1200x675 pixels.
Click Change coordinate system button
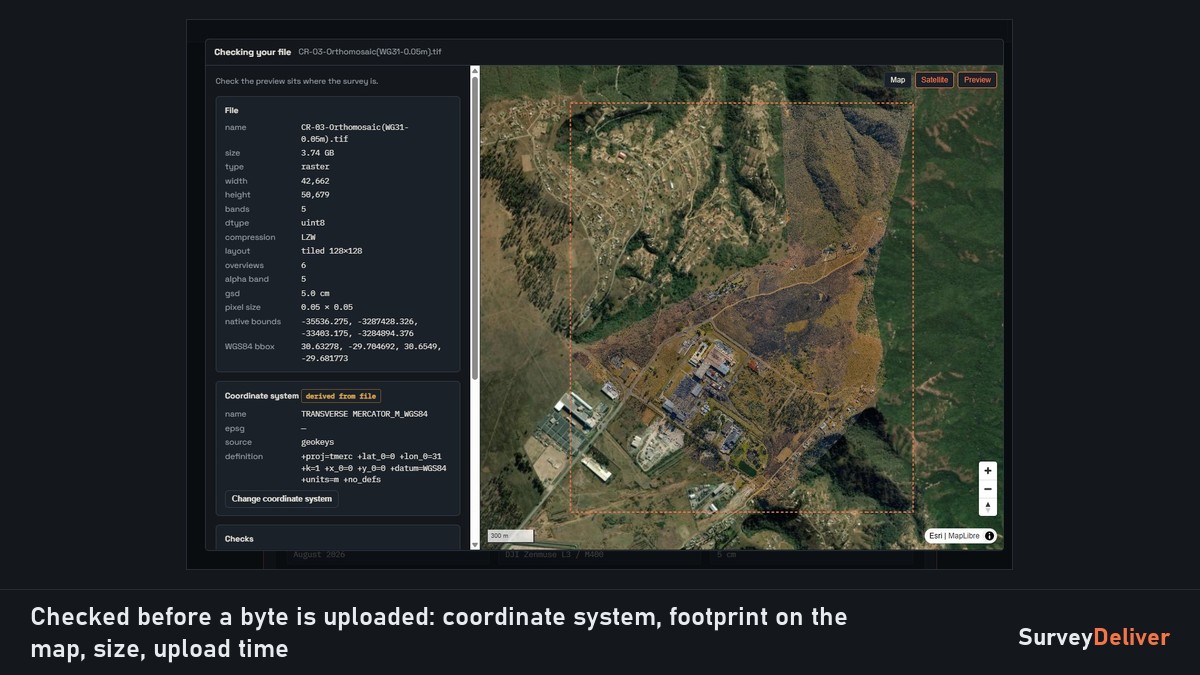(282, 499)
